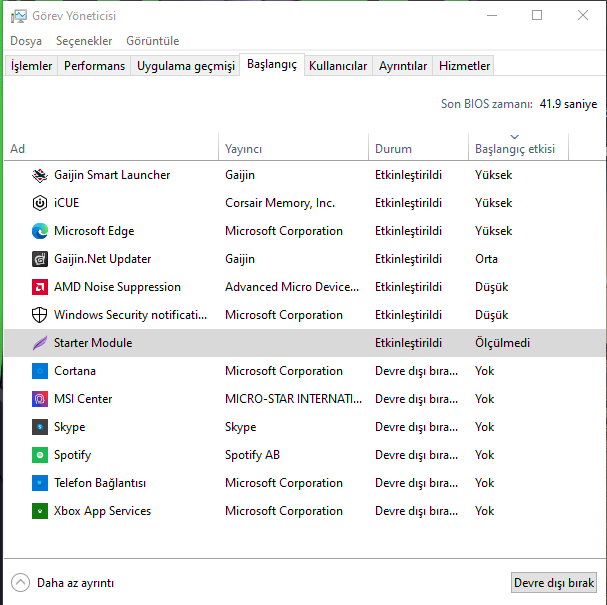Open the Hizmetler tab
Image resolution: width=607 pixels, height=605 pixels.
(x=464, y=66)
